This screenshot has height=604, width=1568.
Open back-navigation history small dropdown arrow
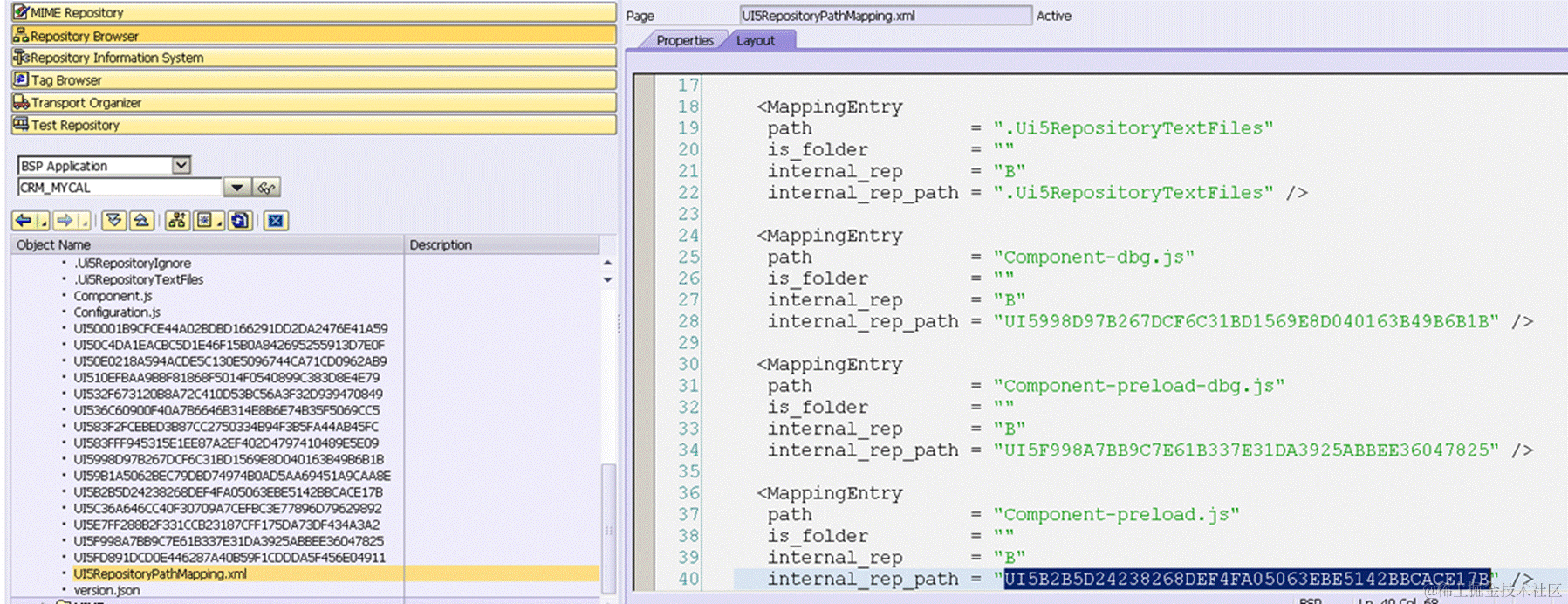43,222
